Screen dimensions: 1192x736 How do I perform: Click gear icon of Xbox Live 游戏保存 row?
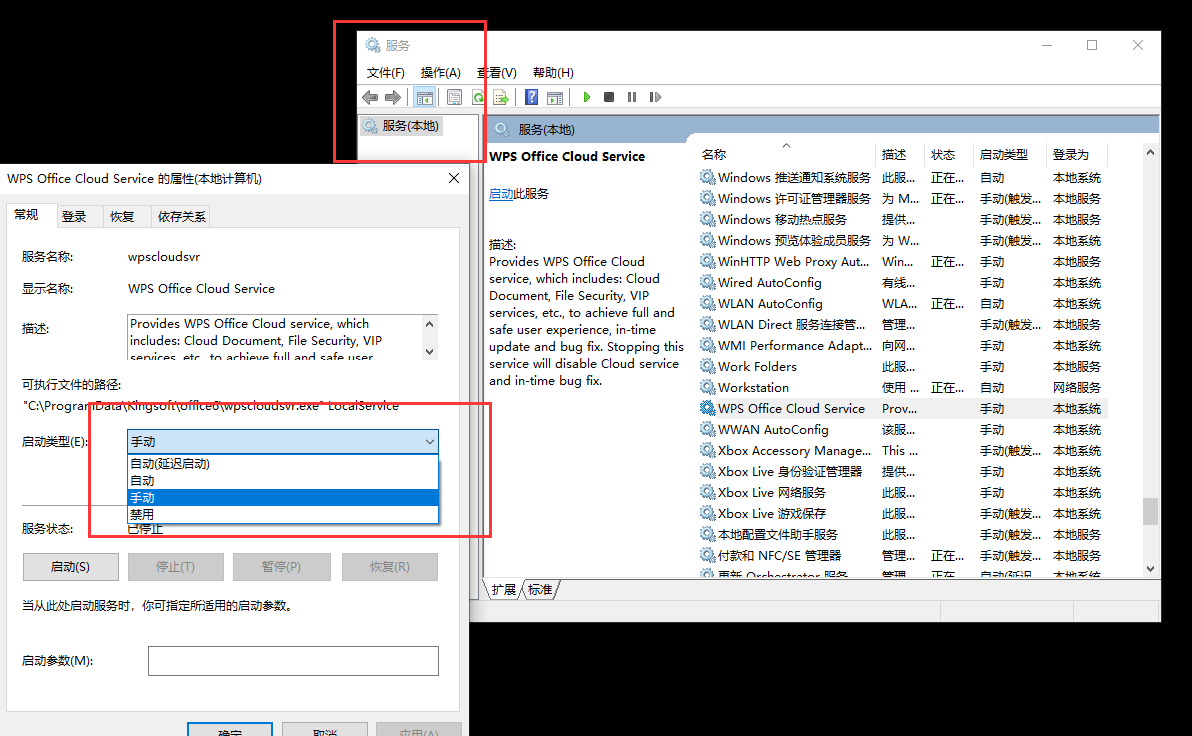707,513
